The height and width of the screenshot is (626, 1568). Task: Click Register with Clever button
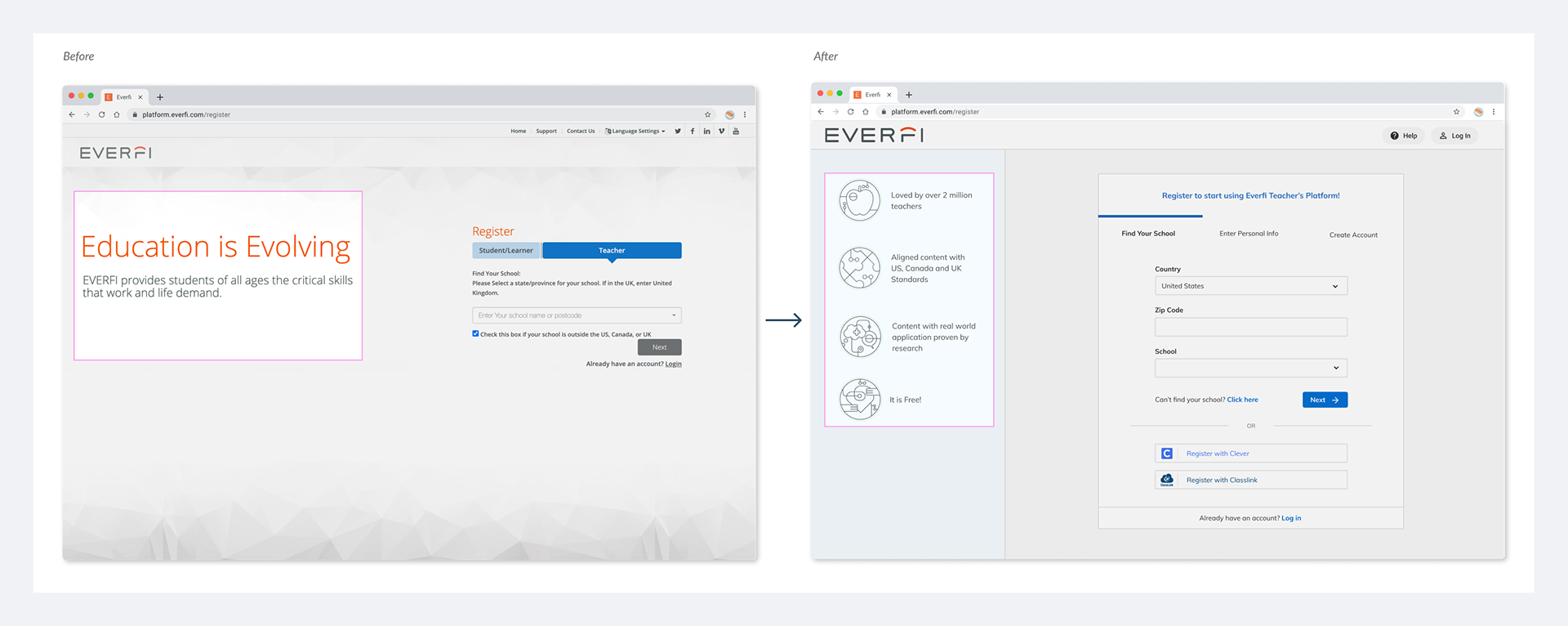pyautogui.click(x=1251, y=454)
